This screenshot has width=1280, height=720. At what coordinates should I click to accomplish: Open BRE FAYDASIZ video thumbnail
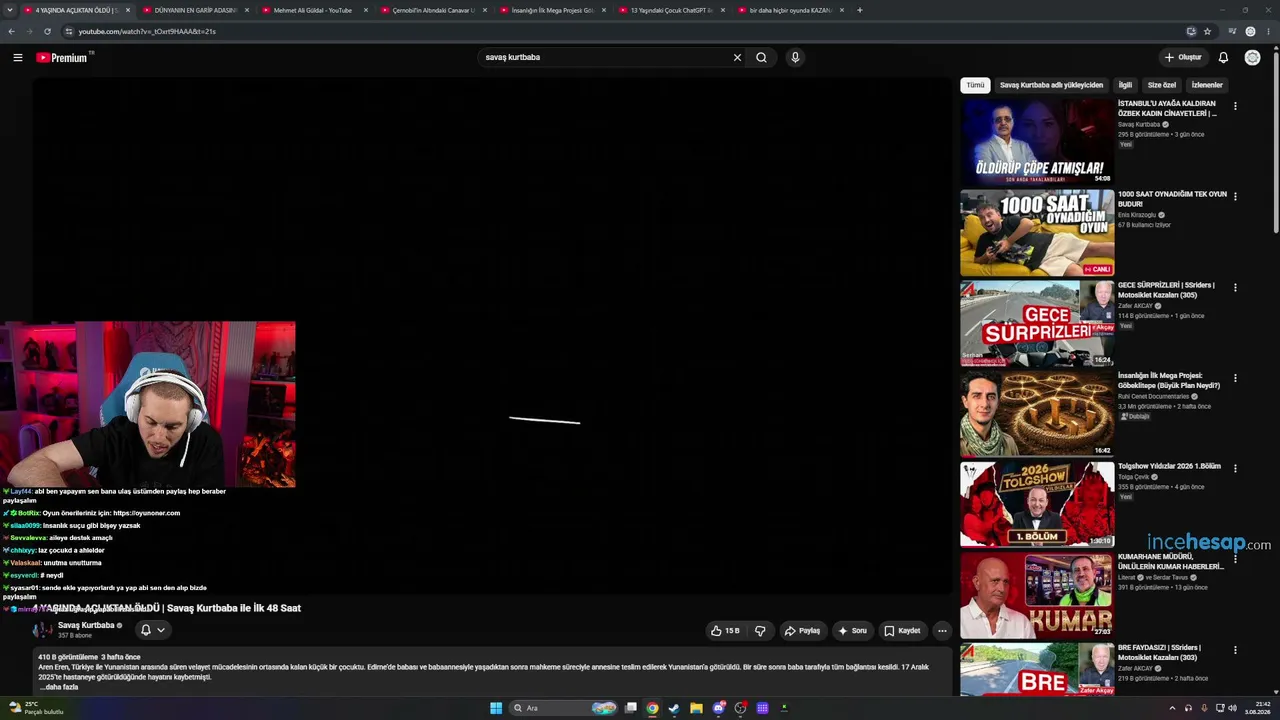1037,670
